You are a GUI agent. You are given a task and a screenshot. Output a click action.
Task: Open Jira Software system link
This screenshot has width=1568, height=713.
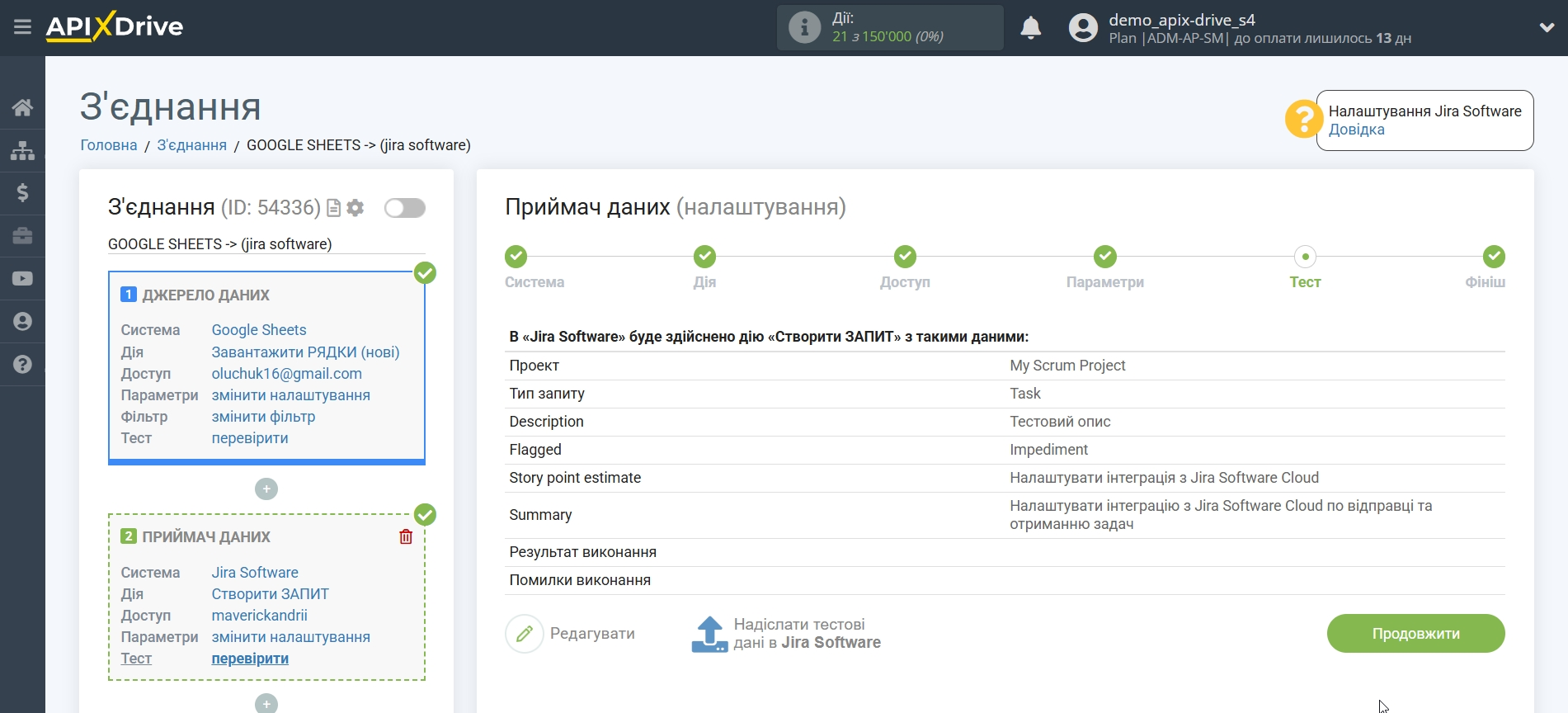coord(255,573)
